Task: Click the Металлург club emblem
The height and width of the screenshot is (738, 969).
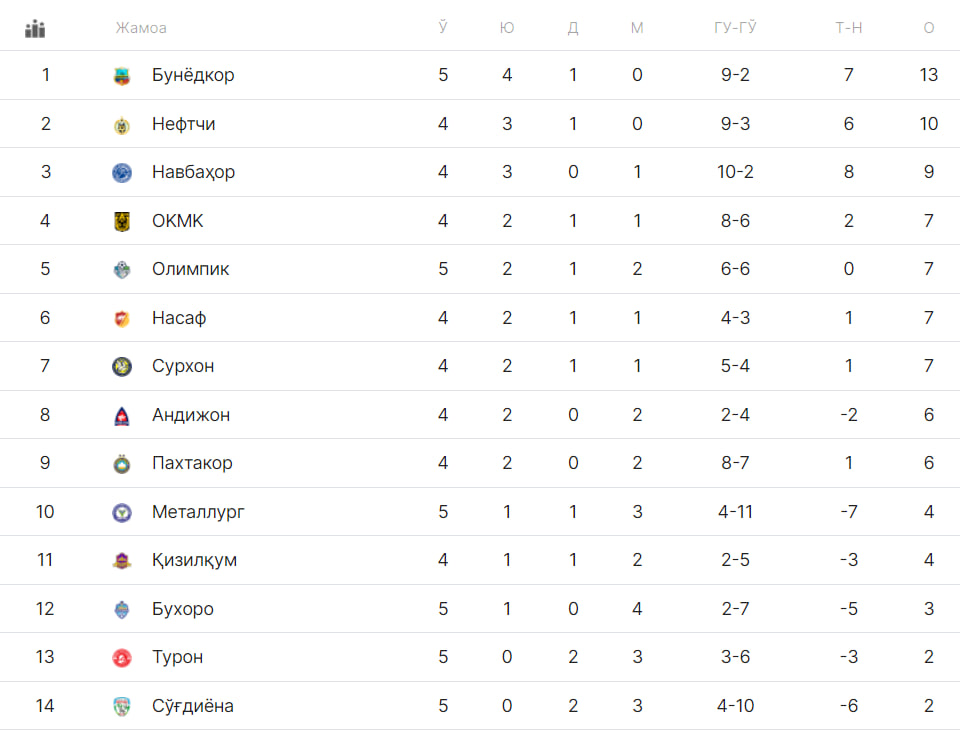Action: tap(121, 513)
